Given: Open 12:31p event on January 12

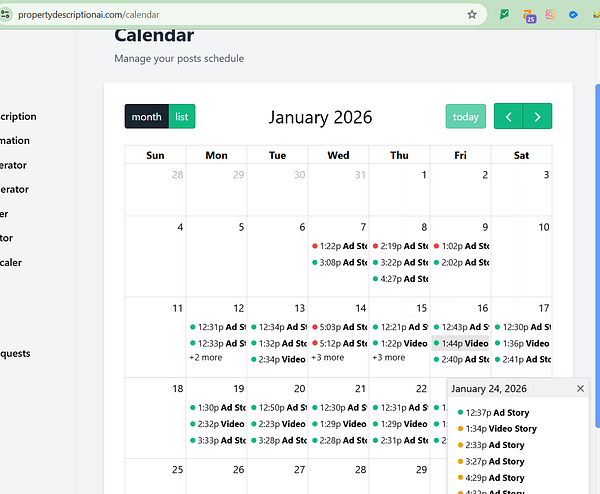Looking at the screenshot, I should 217,327.
